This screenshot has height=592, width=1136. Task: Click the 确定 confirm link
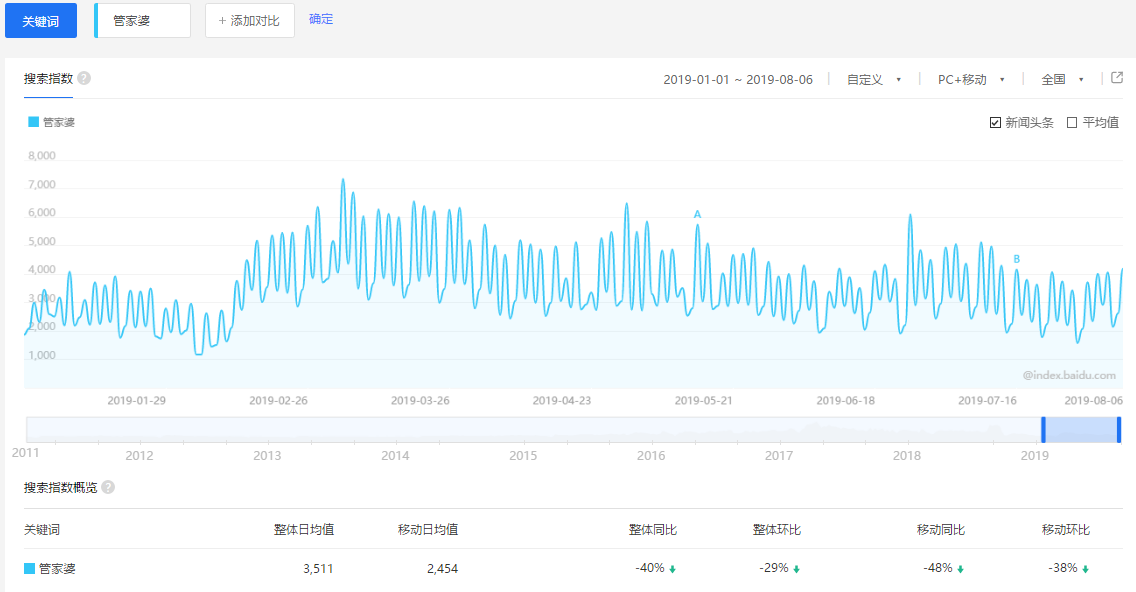(x=321, y=18)
